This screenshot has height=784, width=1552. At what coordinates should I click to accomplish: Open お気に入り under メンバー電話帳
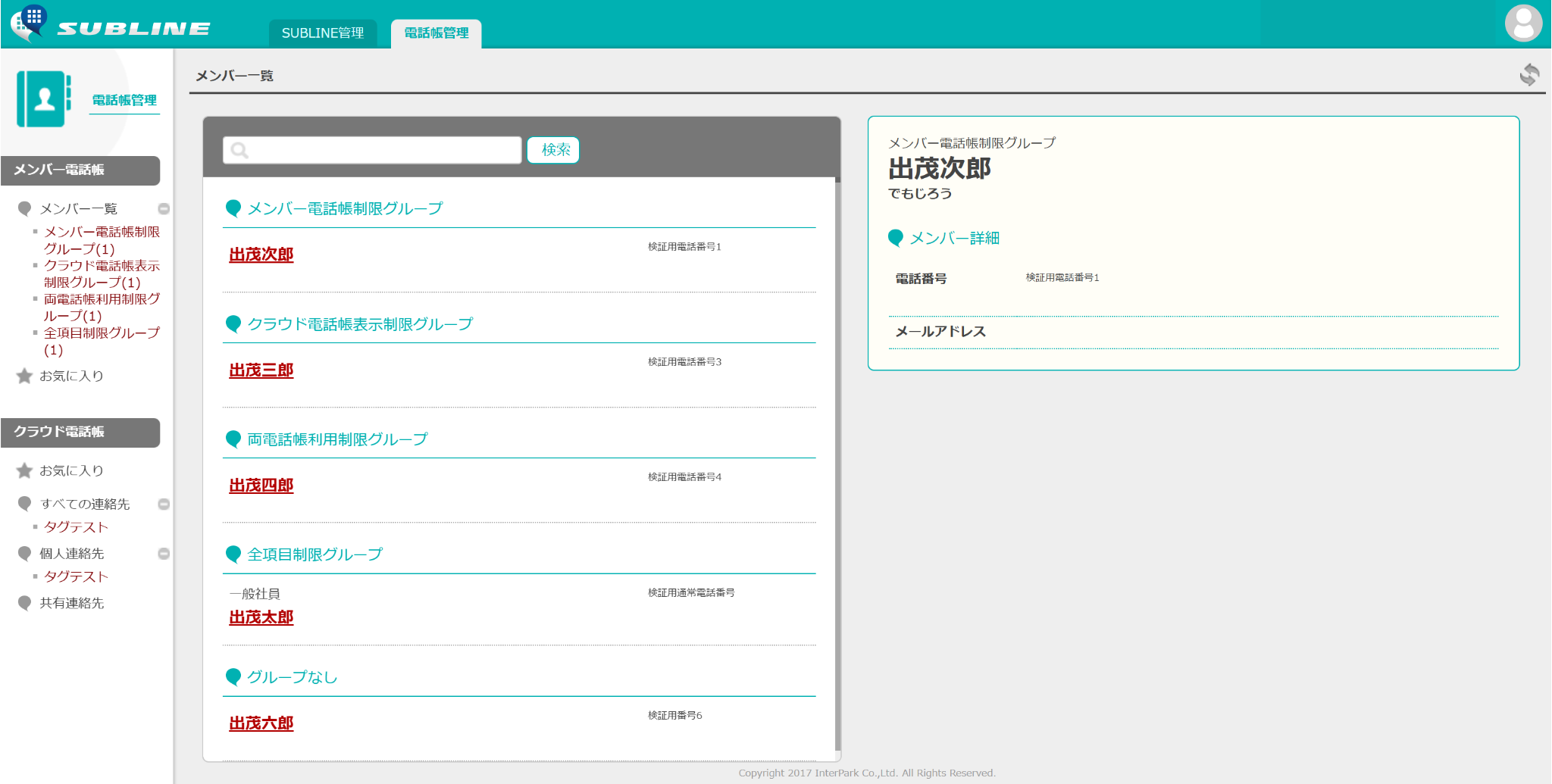(71, 376)
